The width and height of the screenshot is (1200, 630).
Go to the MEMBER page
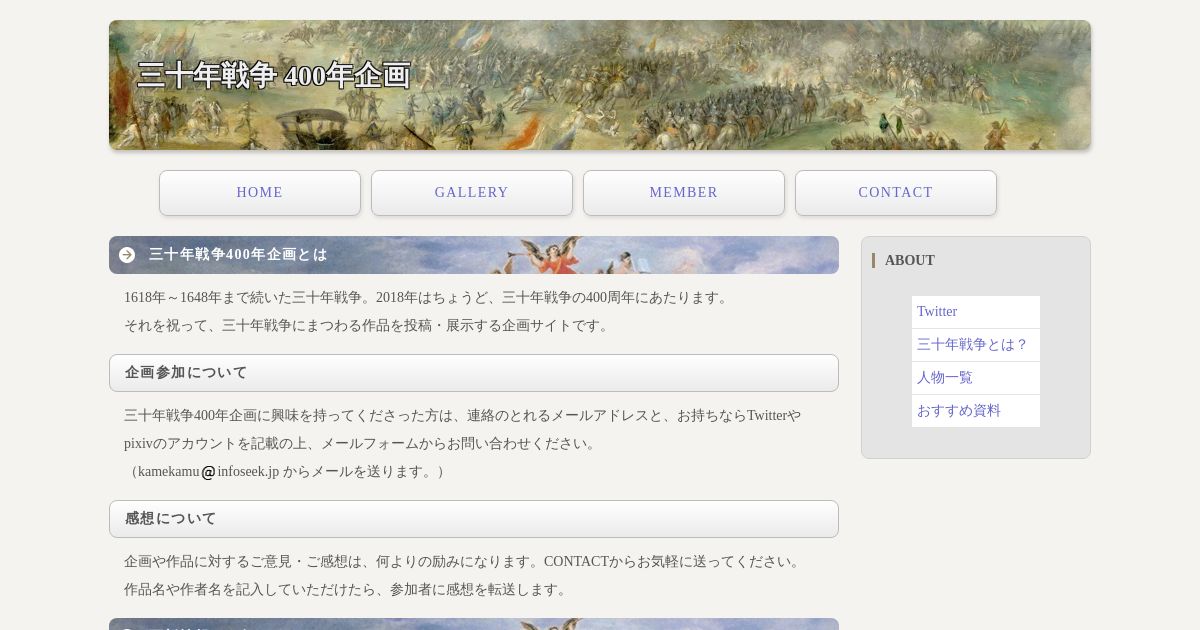684,193
